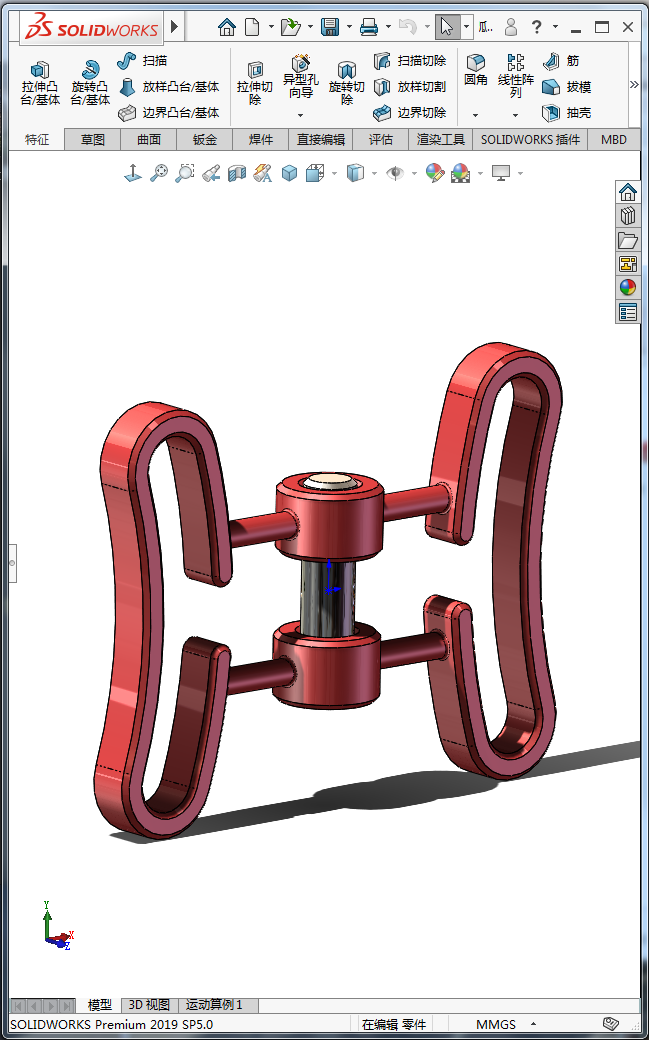
Task: Choose Lofted Cut (放样切割)
Action: [x=409, y=87]
